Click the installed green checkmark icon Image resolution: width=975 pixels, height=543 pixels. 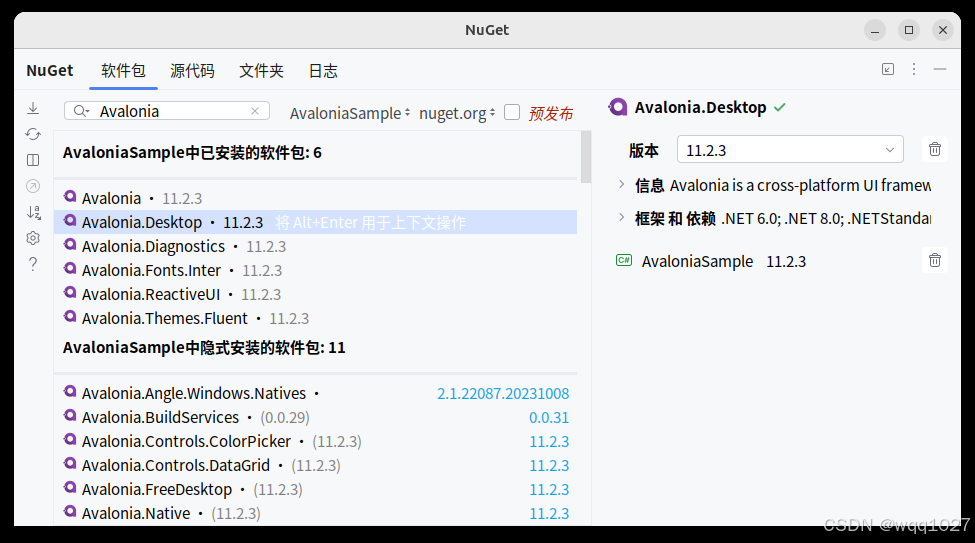780,108
